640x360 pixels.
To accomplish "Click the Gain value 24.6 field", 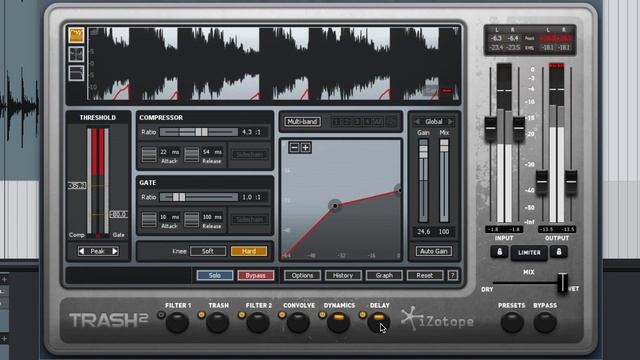I will [423, 232].
